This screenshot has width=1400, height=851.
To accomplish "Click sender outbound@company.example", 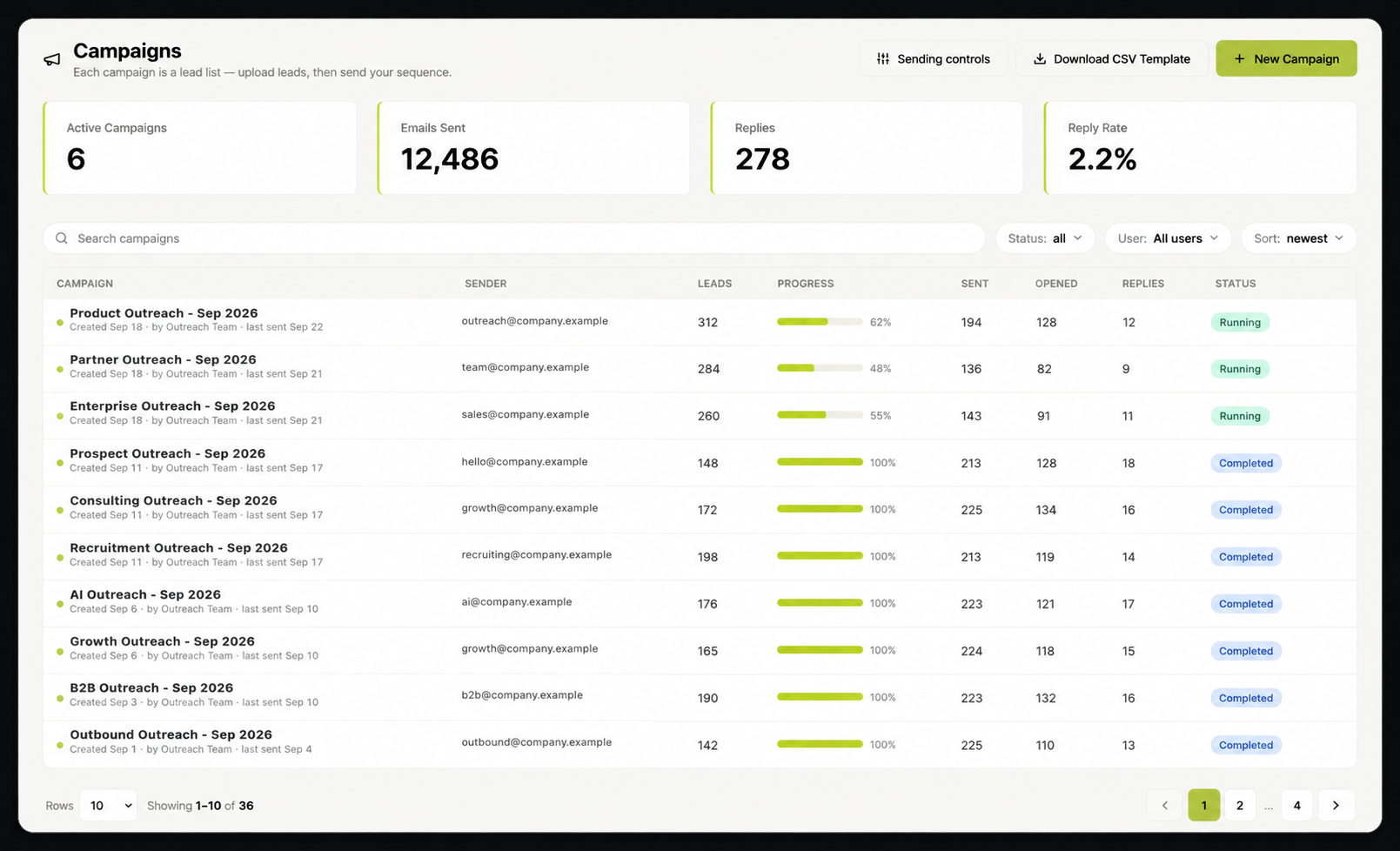I will [537, 742].
